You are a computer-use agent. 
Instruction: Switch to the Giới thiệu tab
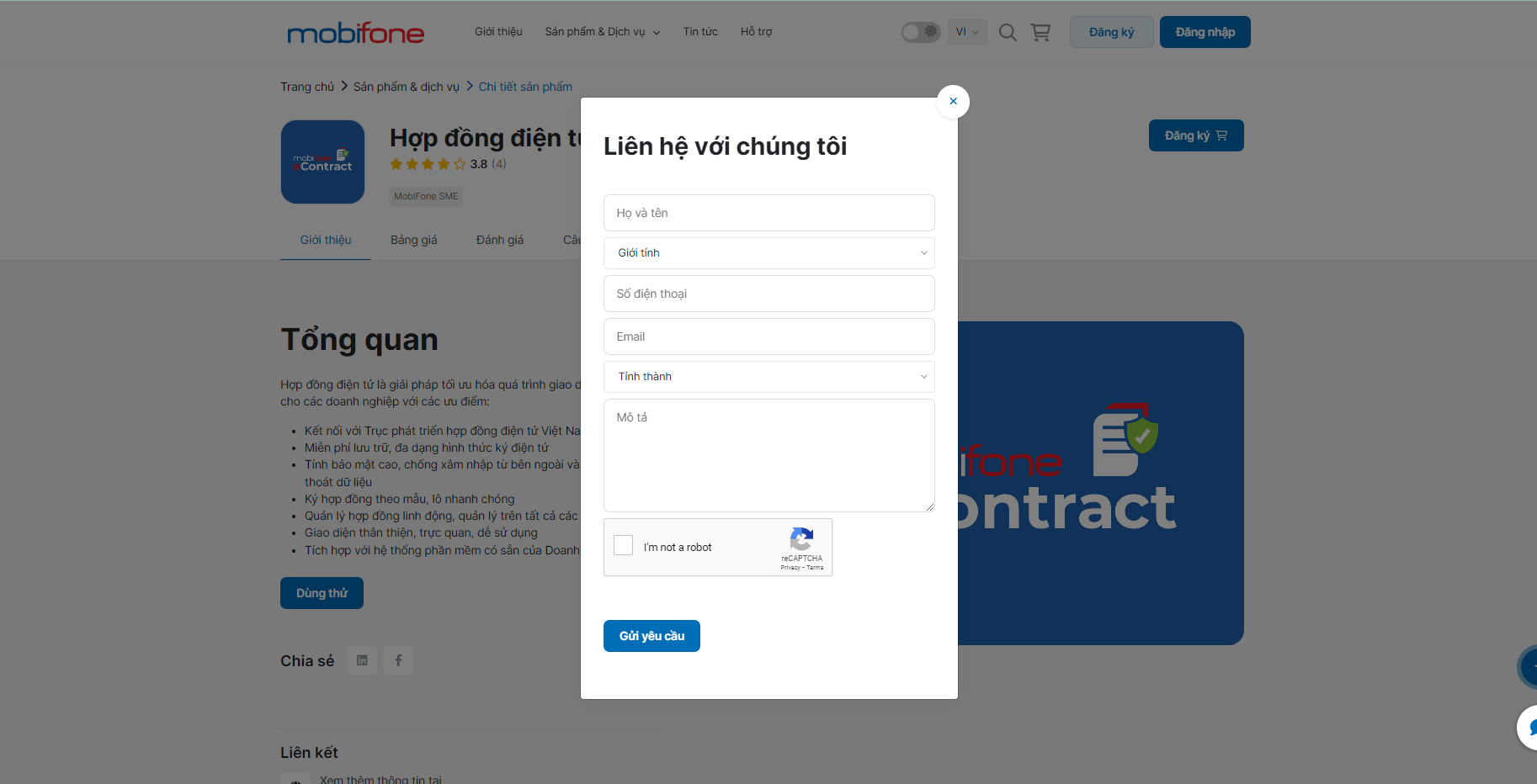[326, 240]
